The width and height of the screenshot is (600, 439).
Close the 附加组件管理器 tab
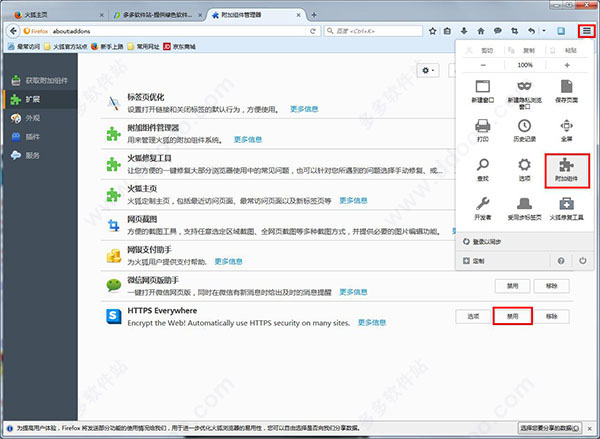click(x=298, y=15)
